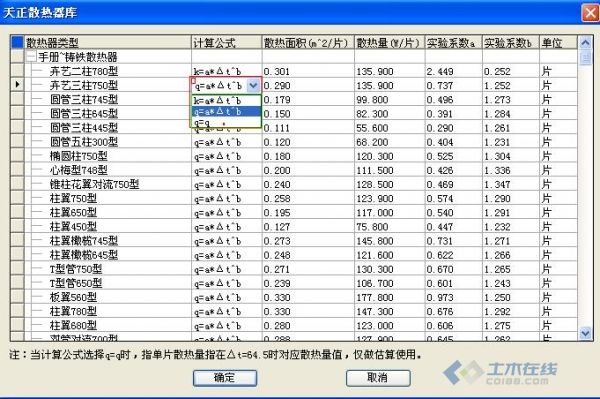Click the blue select-all corner cell
Image resolution: width=600 pixels, height=399 pixels.
17,42
